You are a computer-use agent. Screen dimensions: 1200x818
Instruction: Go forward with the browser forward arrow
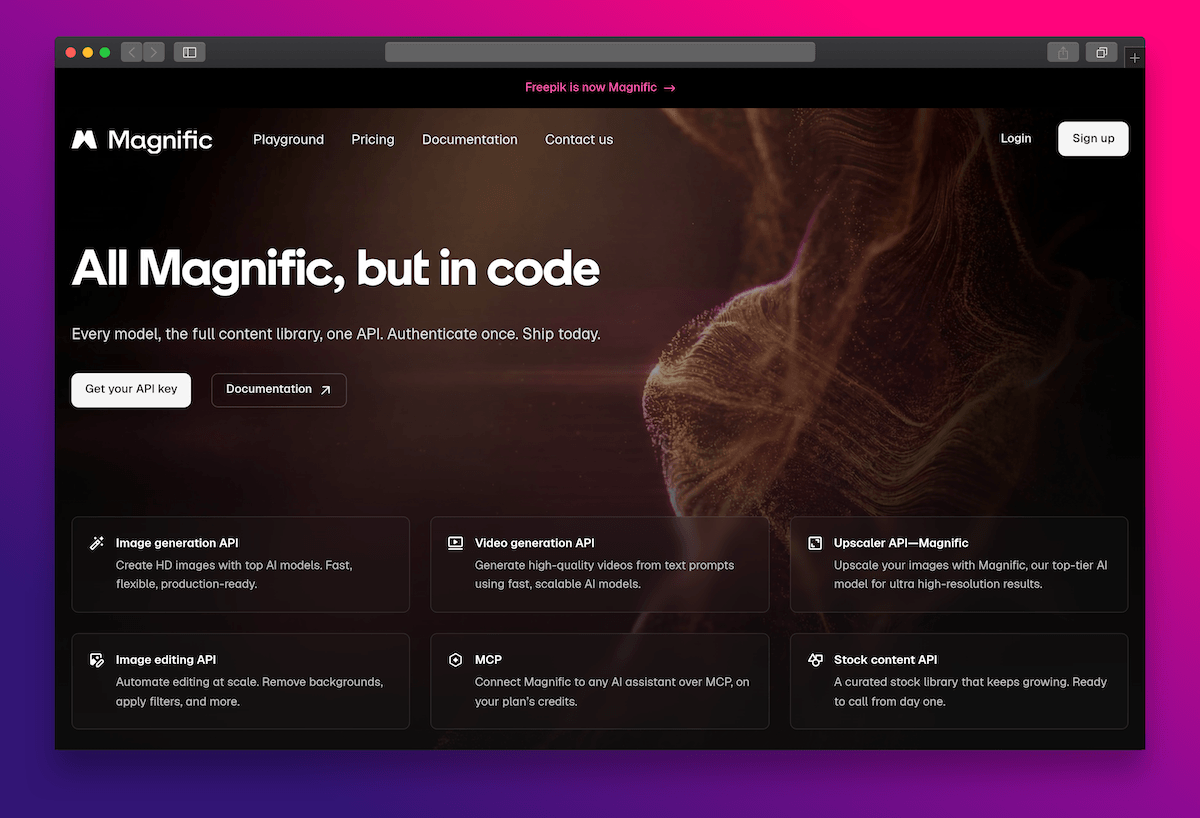[154, 52]
